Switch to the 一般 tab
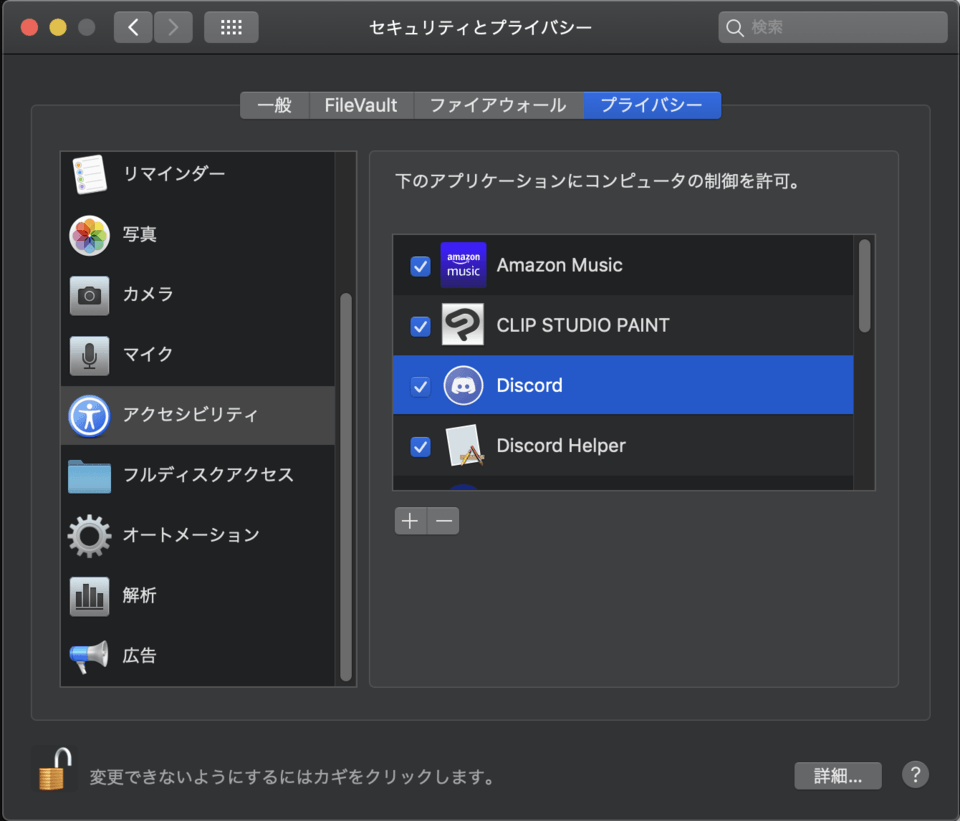This screenshot has height=821, width=960. (275, 106)
